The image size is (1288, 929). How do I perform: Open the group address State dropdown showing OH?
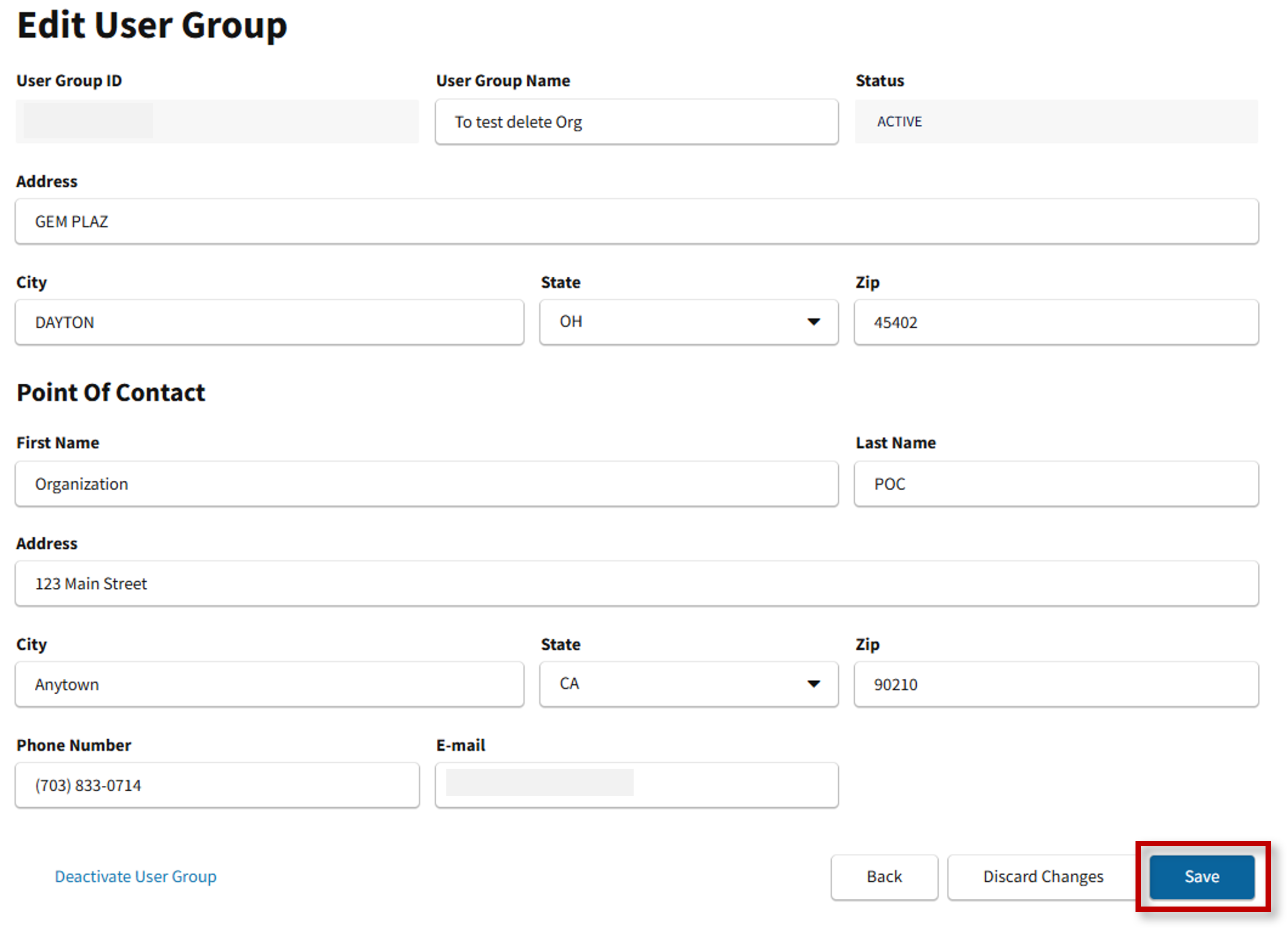[689, 322]
